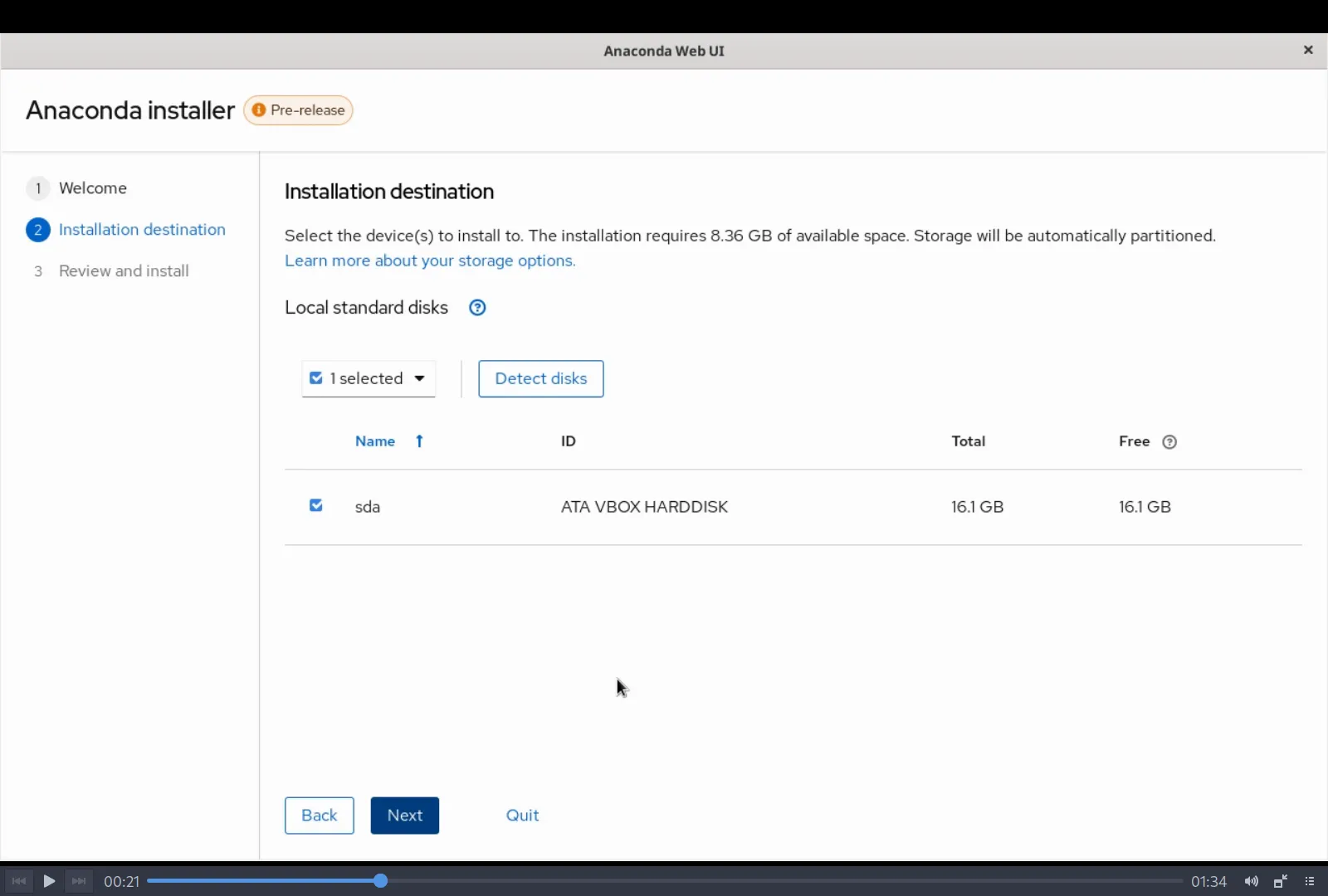Image resolution: width=1328 pixels, height=896 pixels.
Task: Click the Free column header text
Action: 1135,441
